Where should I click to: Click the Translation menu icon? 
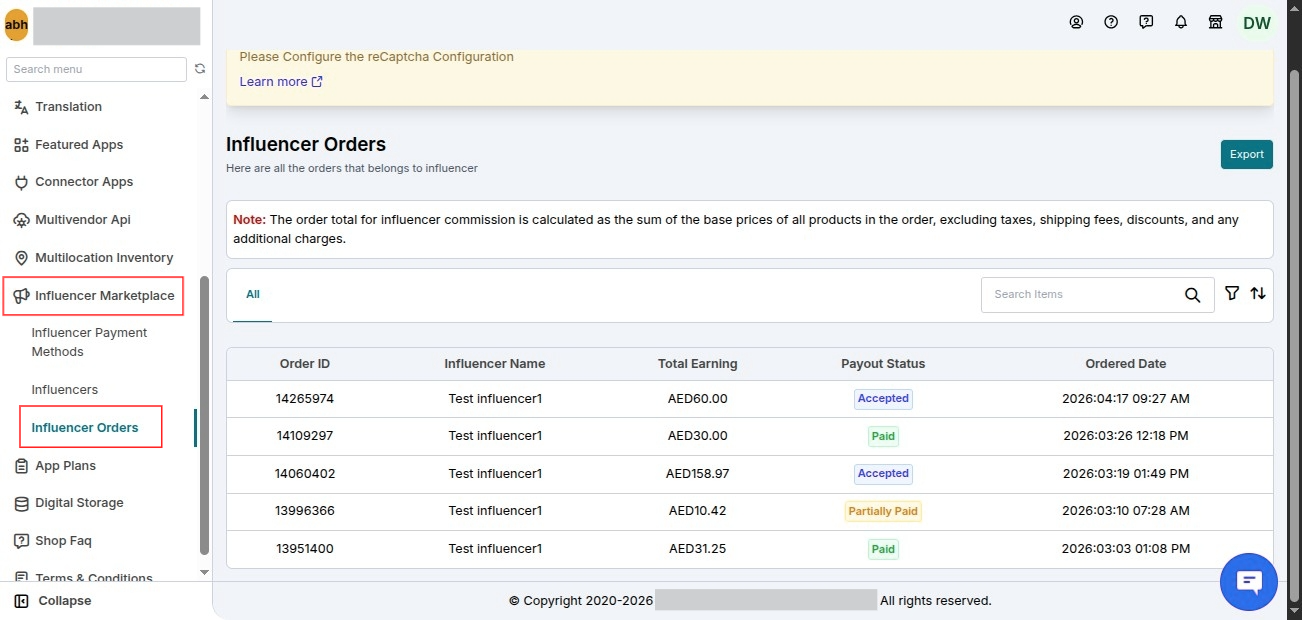(x=21, y=107)
